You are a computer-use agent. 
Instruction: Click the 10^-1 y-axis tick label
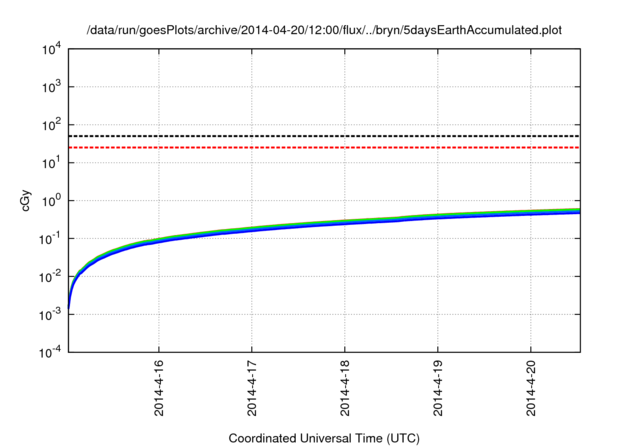(x=50, y=239)
